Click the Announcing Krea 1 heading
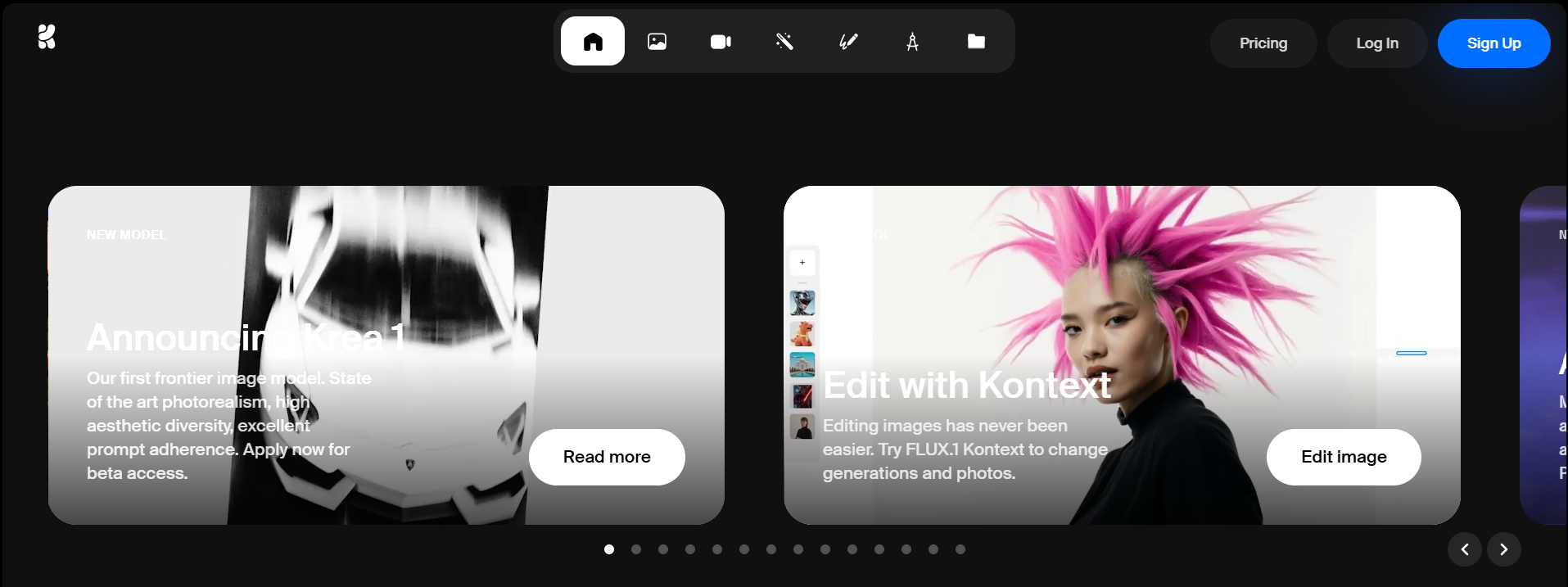The height and width of the screenshot is (587, 1568). click(x=246, y=337)
